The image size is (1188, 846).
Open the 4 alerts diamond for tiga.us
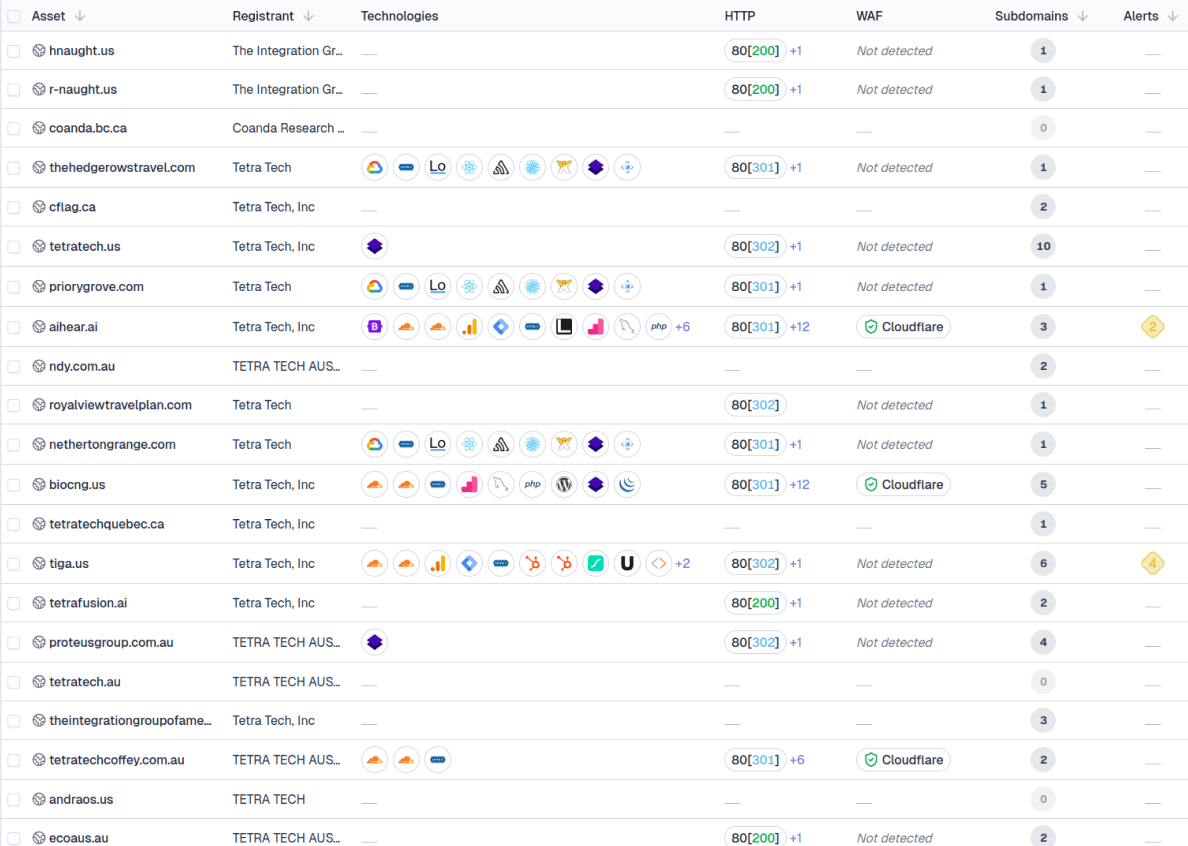[1152, 563]
